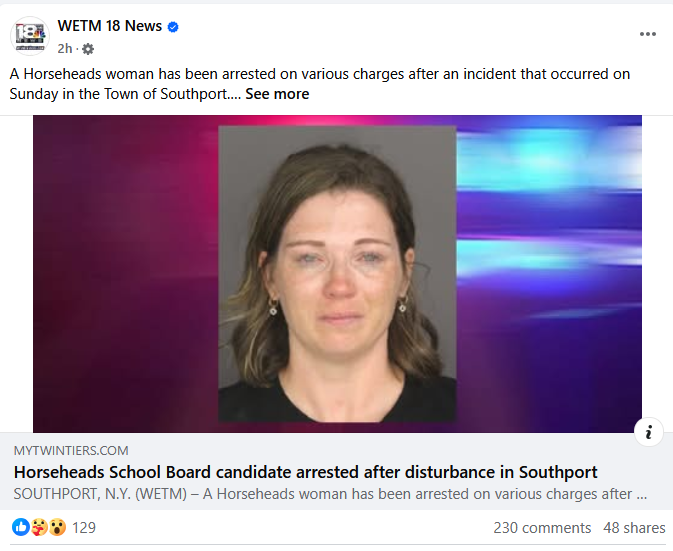Click the blue verified badge
The image size is (673, 551).
173,27
